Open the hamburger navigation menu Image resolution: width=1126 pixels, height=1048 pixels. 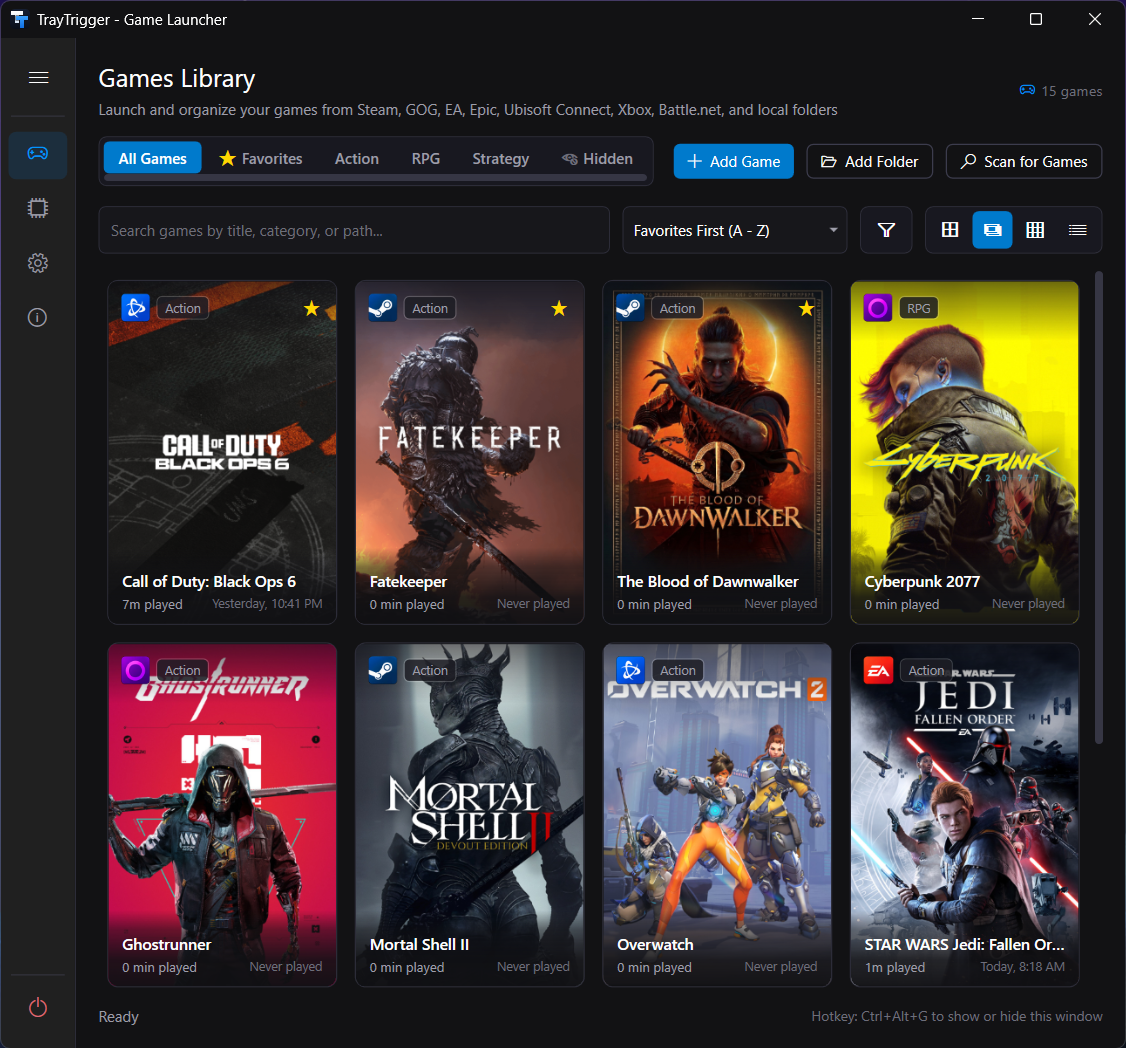click(x=38, y=78)
